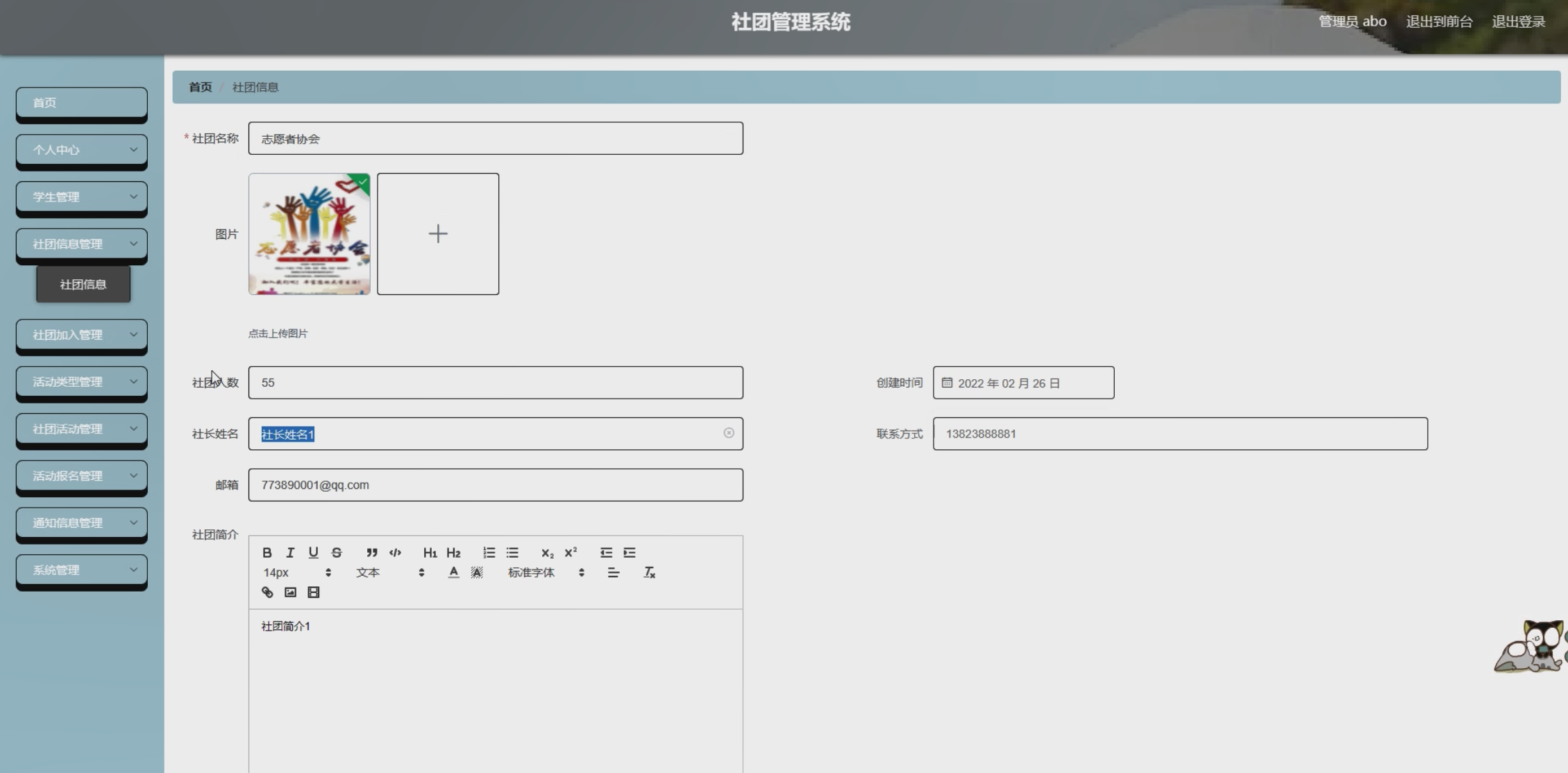Screen dimensions: 1568x773
Task: Open the text color picker
Action: click(x=453, y=572)
